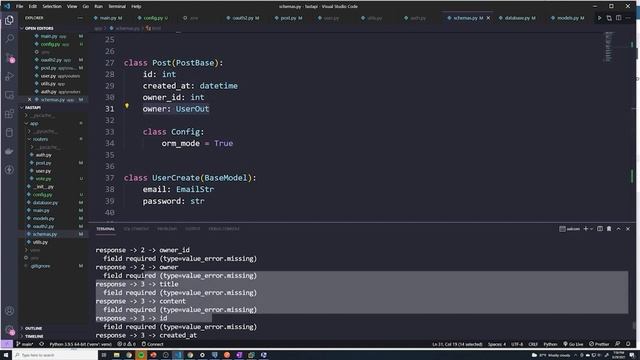Close the terminal panel
The image size is (640, 360).
628,229
